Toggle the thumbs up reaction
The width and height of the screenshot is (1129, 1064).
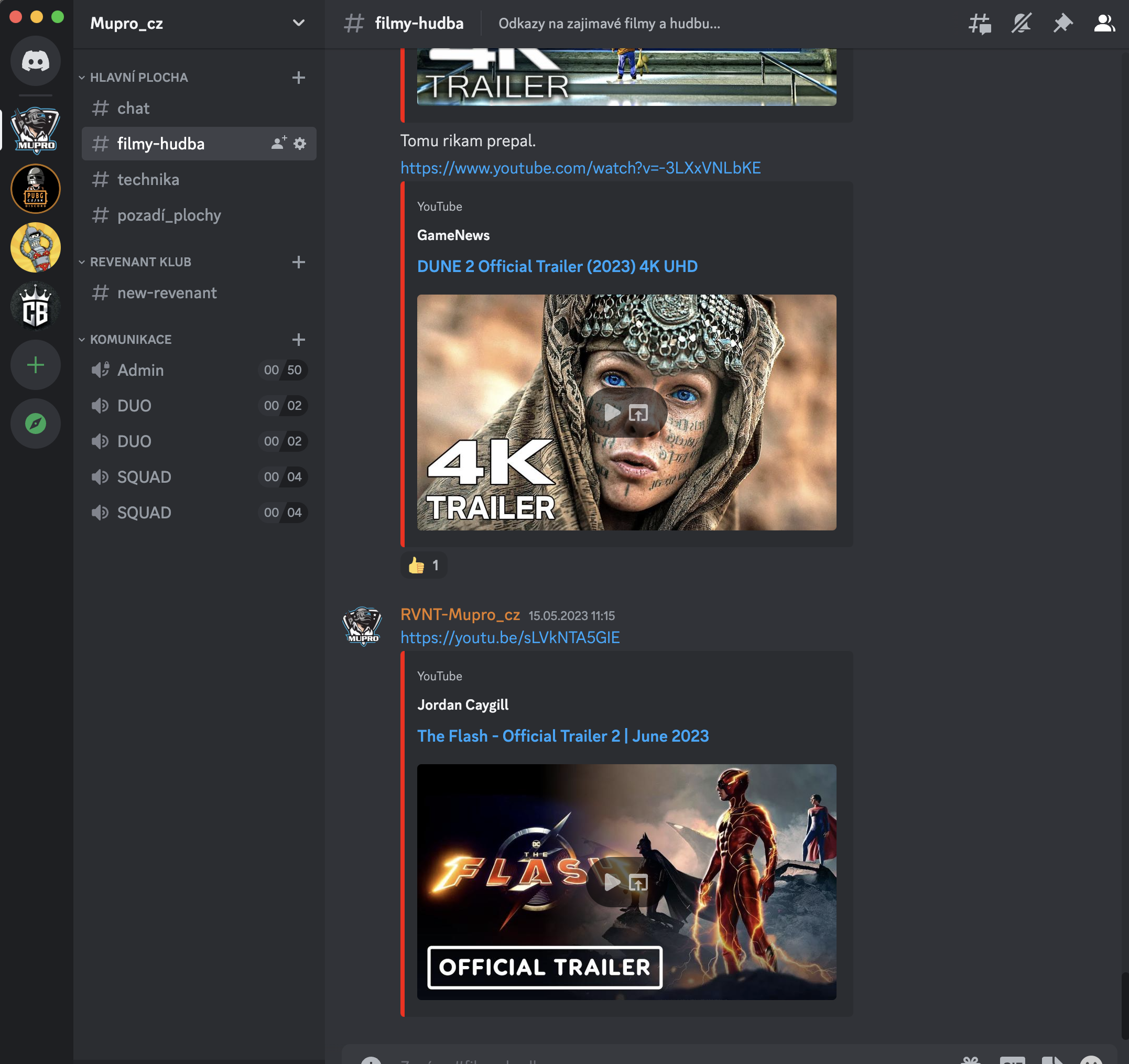click(x=424, y=566)
